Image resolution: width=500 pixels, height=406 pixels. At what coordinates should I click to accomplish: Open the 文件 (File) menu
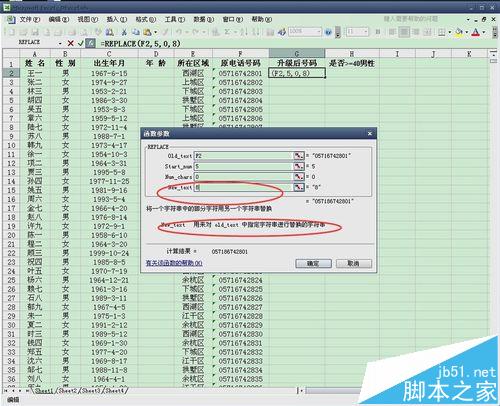click(29, 19)
